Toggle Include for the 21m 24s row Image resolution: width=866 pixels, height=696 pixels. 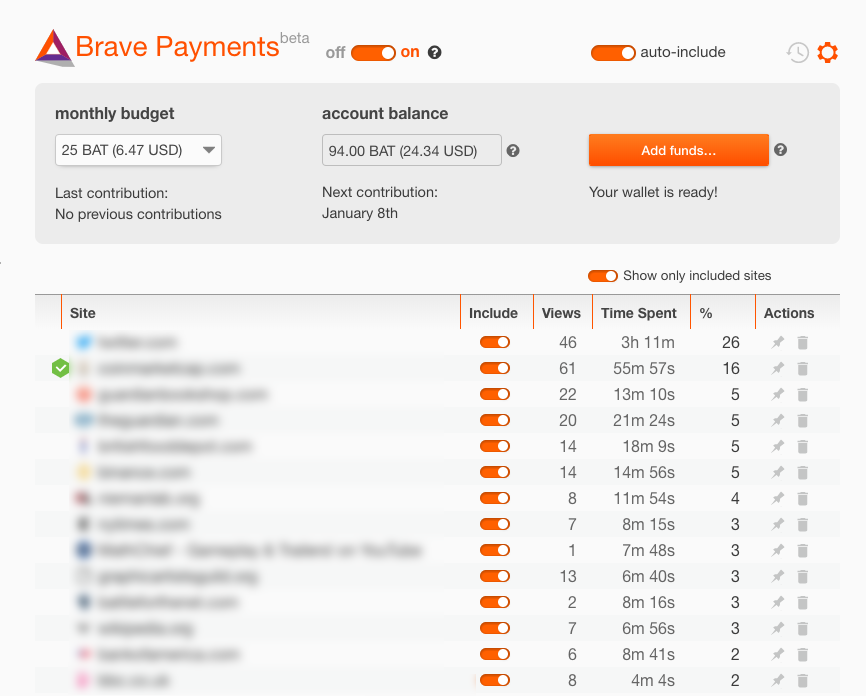(x=495, y=420)
